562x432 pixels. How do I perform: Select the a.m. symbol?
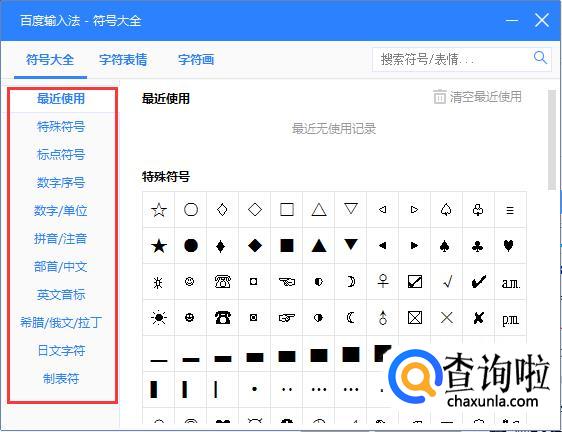[511, 283]
